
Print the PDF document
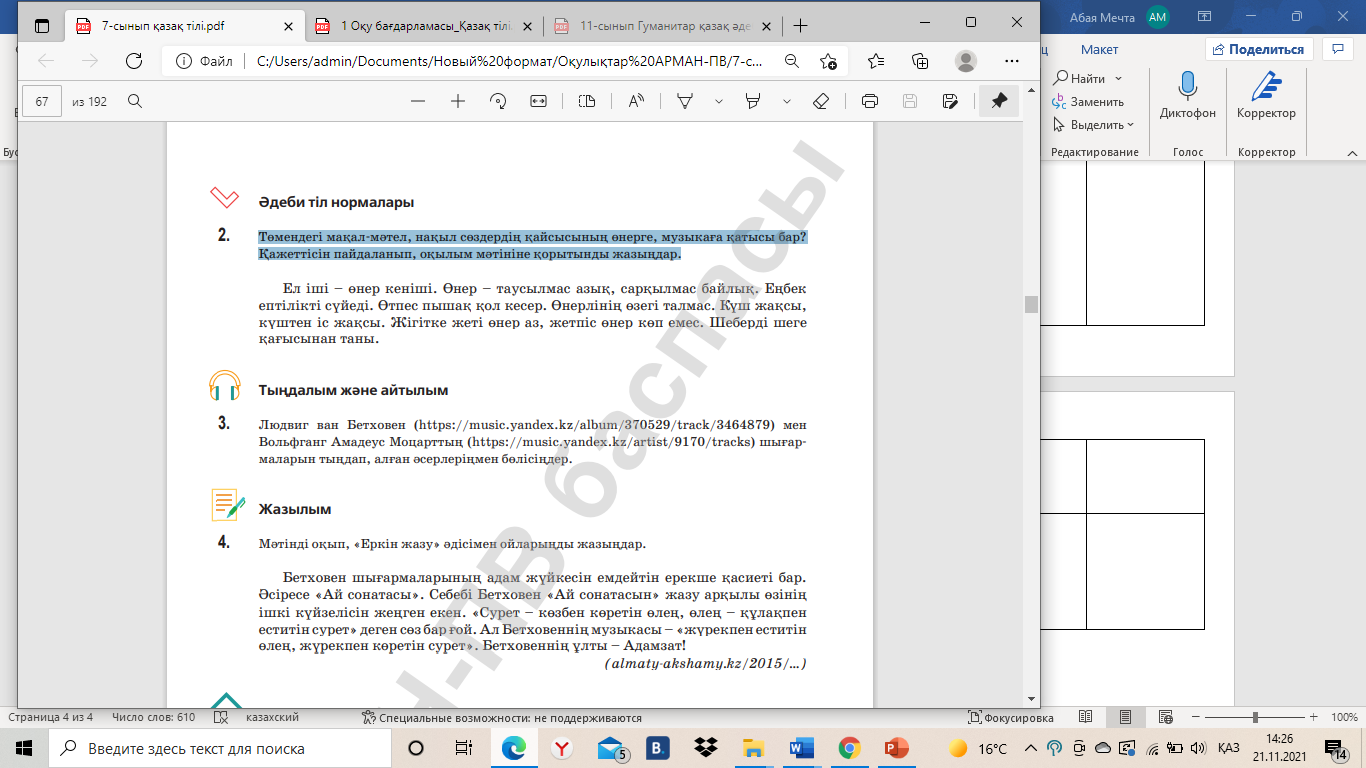(870, 101)
